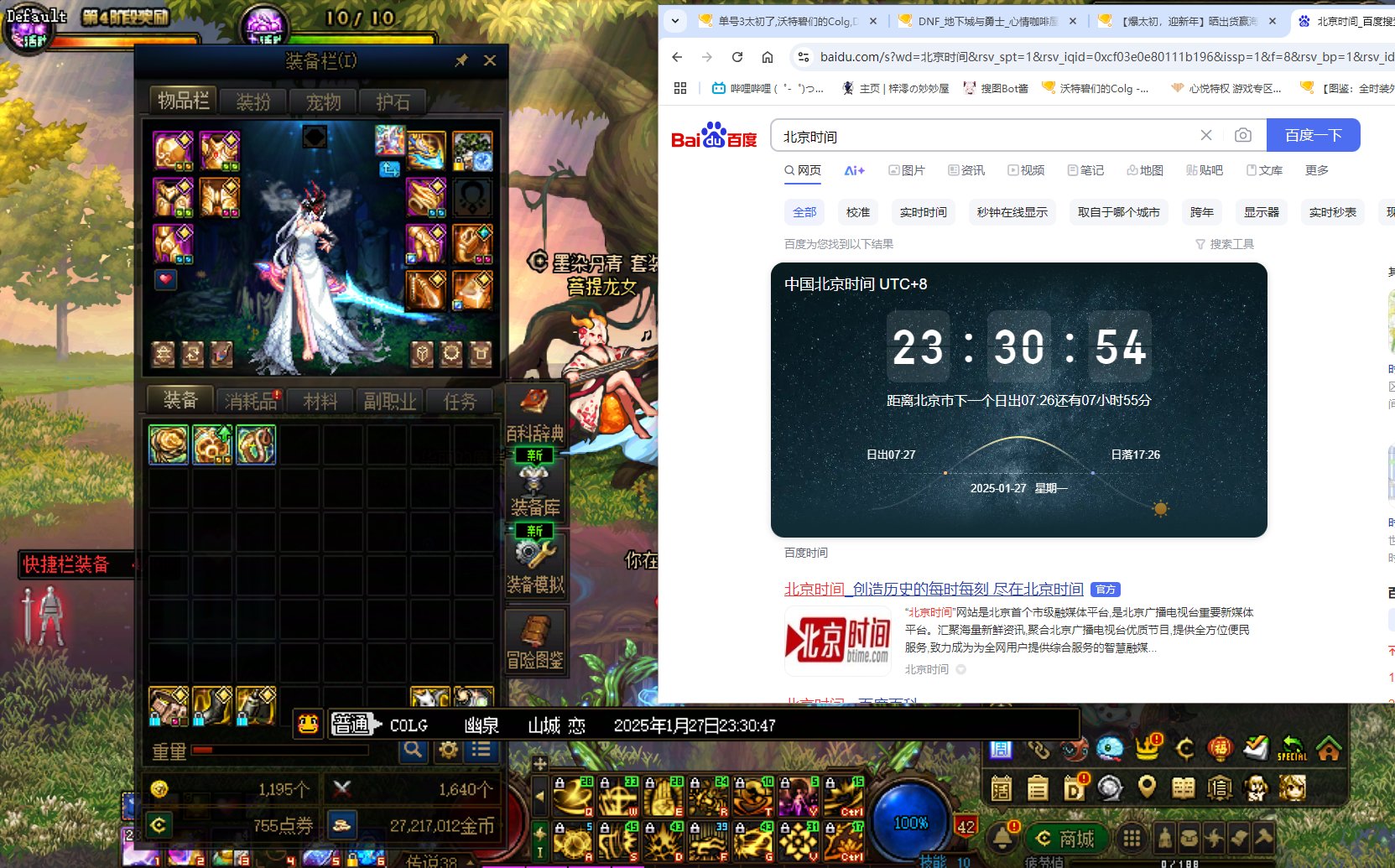
Task: Click the blue glowing sword weapon slot
Action: coord(425,151)
